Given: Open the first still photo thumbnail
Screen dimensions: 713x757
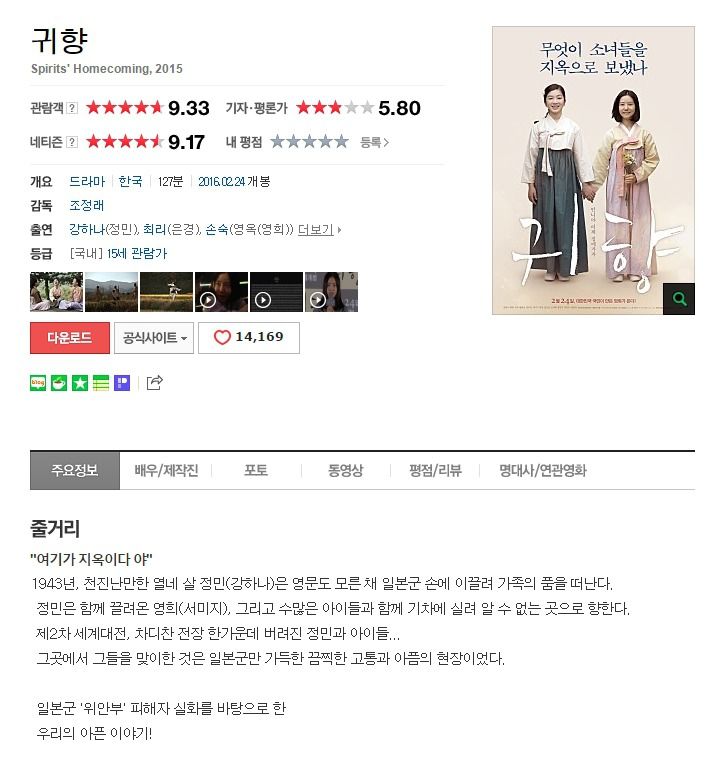Looking at the screenshot, I should tap(56, 292).
